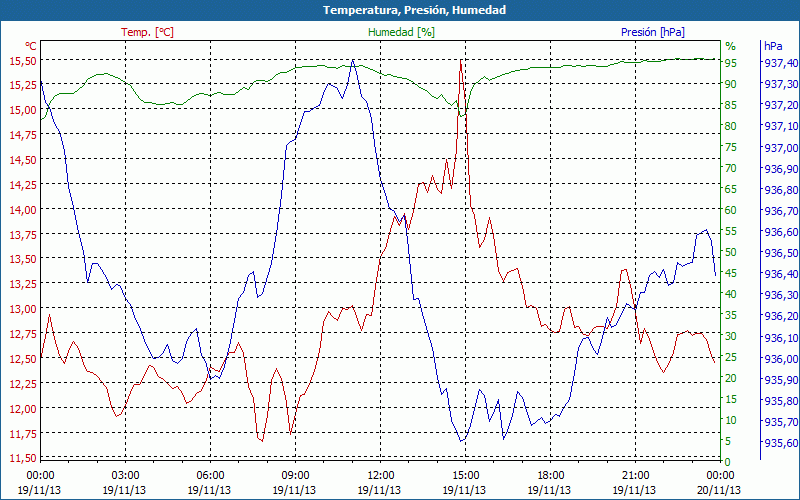800x500 pixels.
Task: Click the 15,25 temperature axis value
Action: [x=23, y=85]
